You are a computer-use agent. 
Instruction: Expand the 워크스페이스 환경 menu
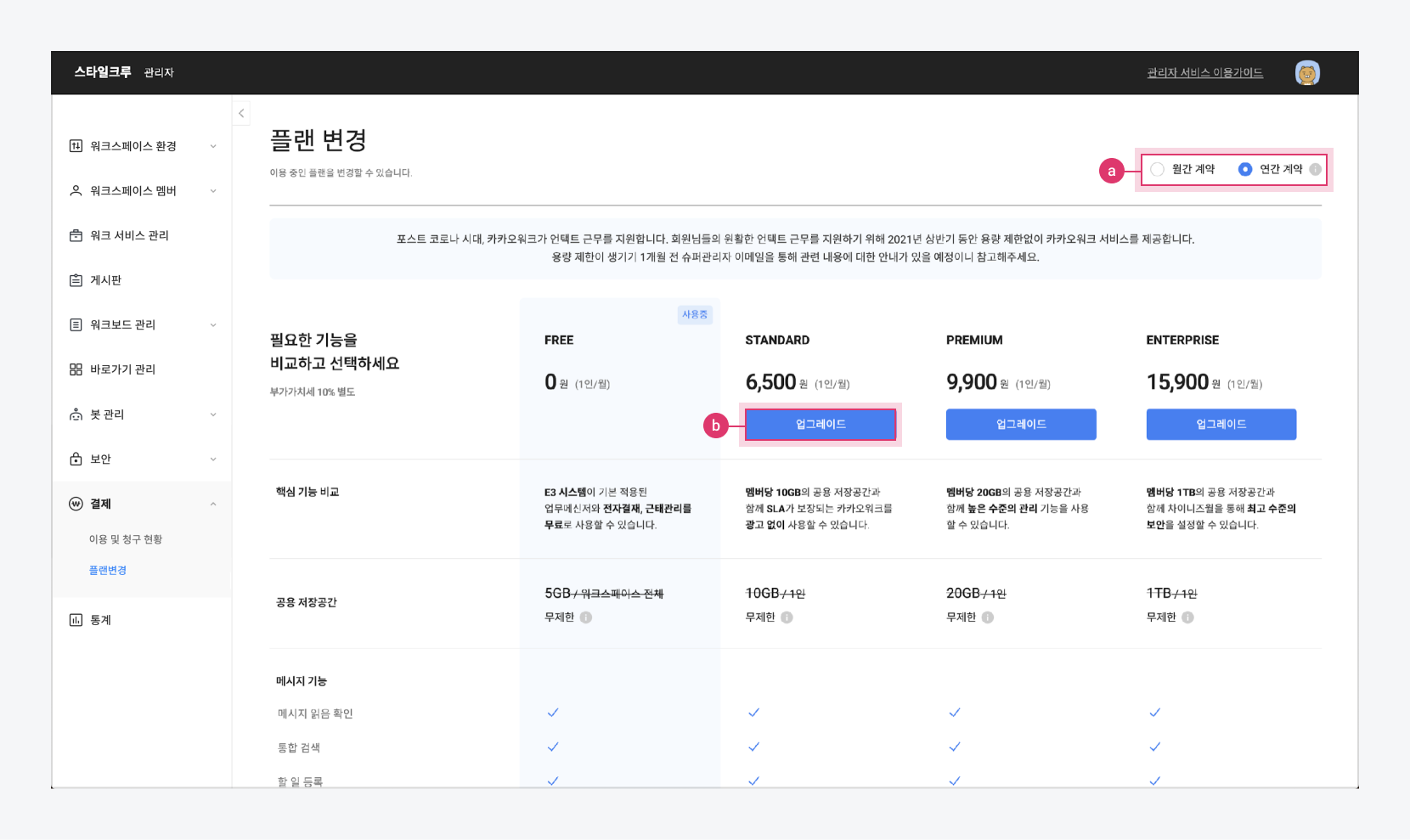(x=142, y=146)
